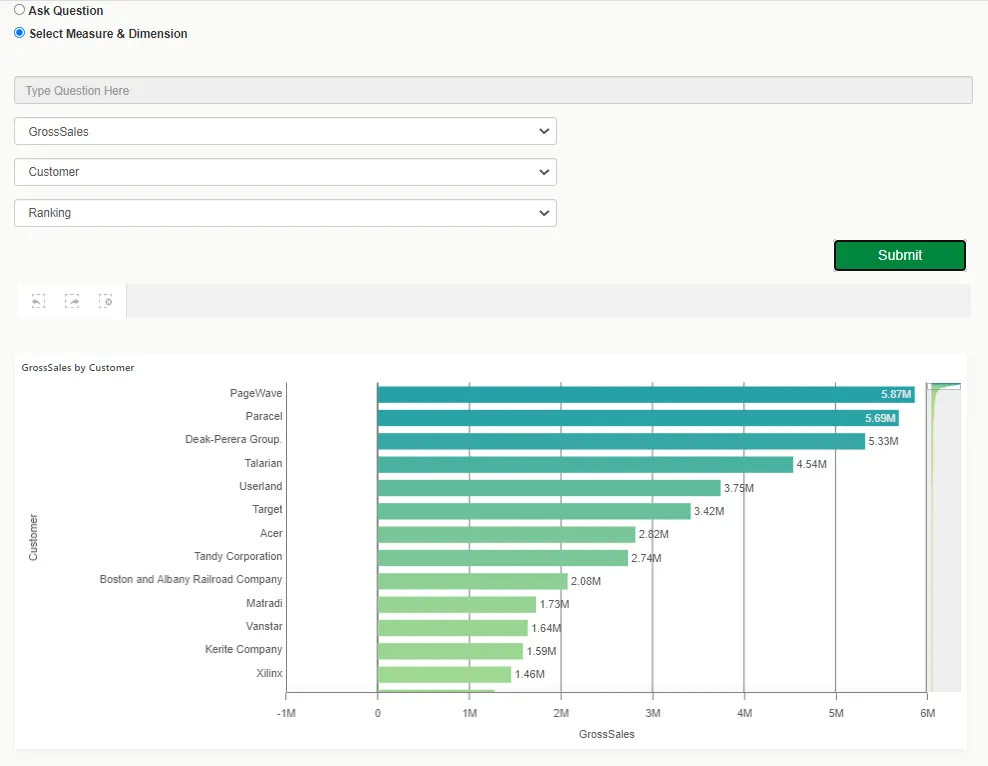Click the 5.69M value label on Paracel bar

click(878, 417)
